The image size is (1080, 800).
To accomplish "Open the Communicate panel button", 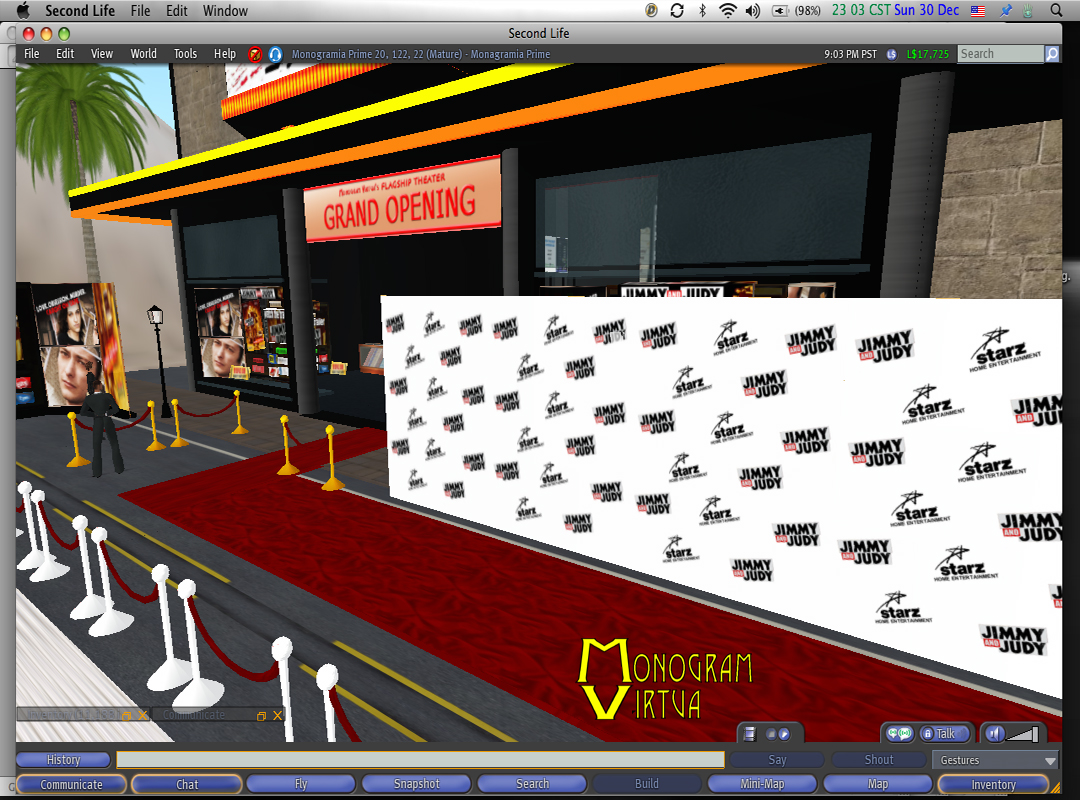I will [71, 784].
